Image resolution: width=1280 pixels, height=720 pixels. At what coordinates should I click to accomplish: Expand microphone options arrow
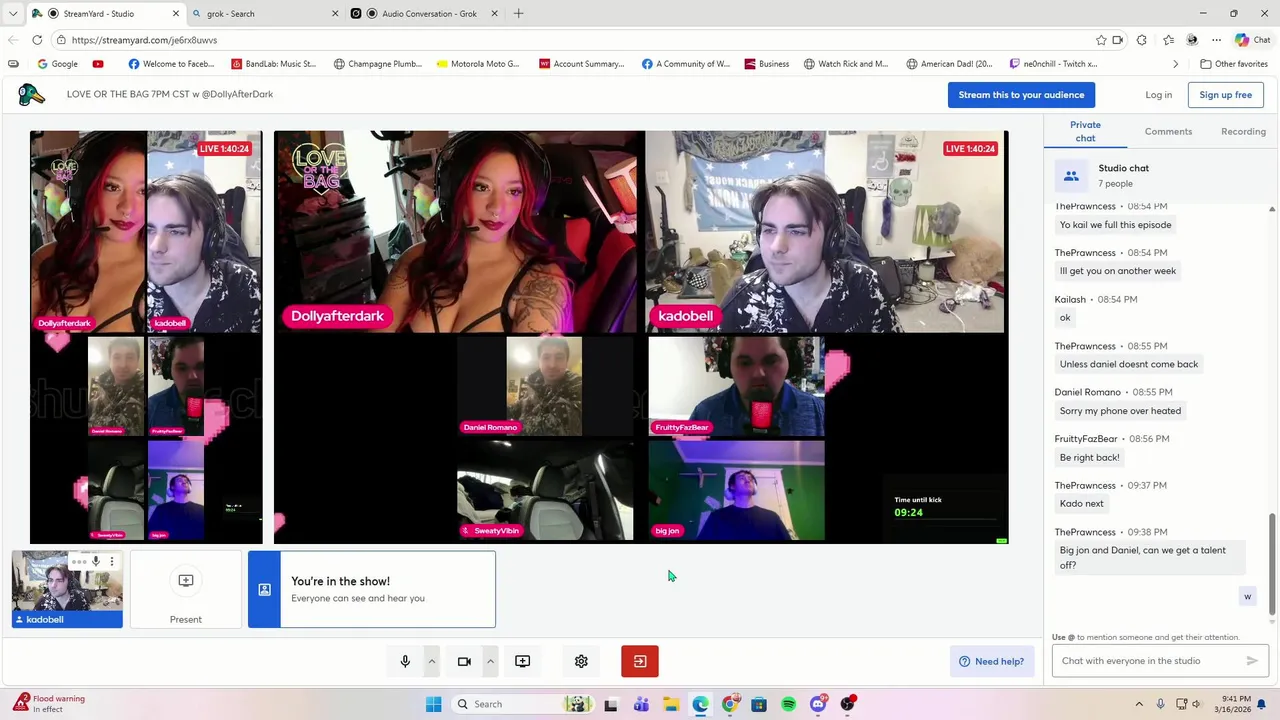coord(432,661)
